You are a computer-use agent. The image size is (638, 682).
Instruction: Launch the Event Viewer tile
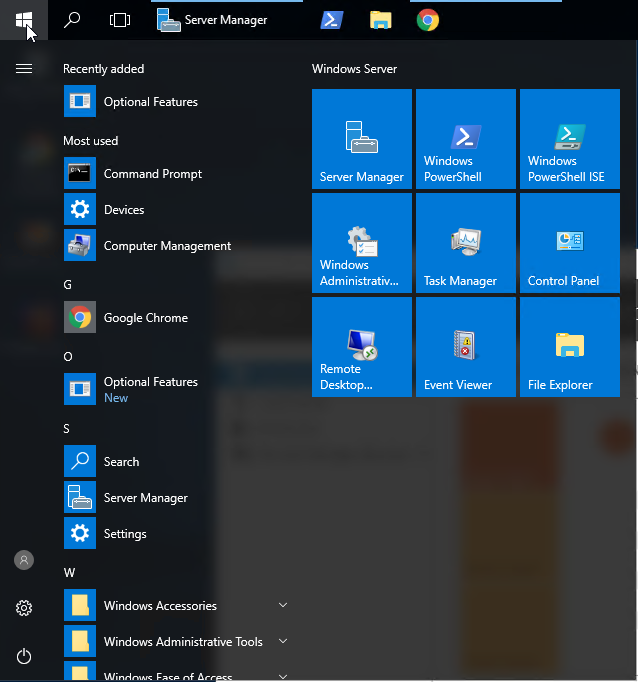coord(465,347)
